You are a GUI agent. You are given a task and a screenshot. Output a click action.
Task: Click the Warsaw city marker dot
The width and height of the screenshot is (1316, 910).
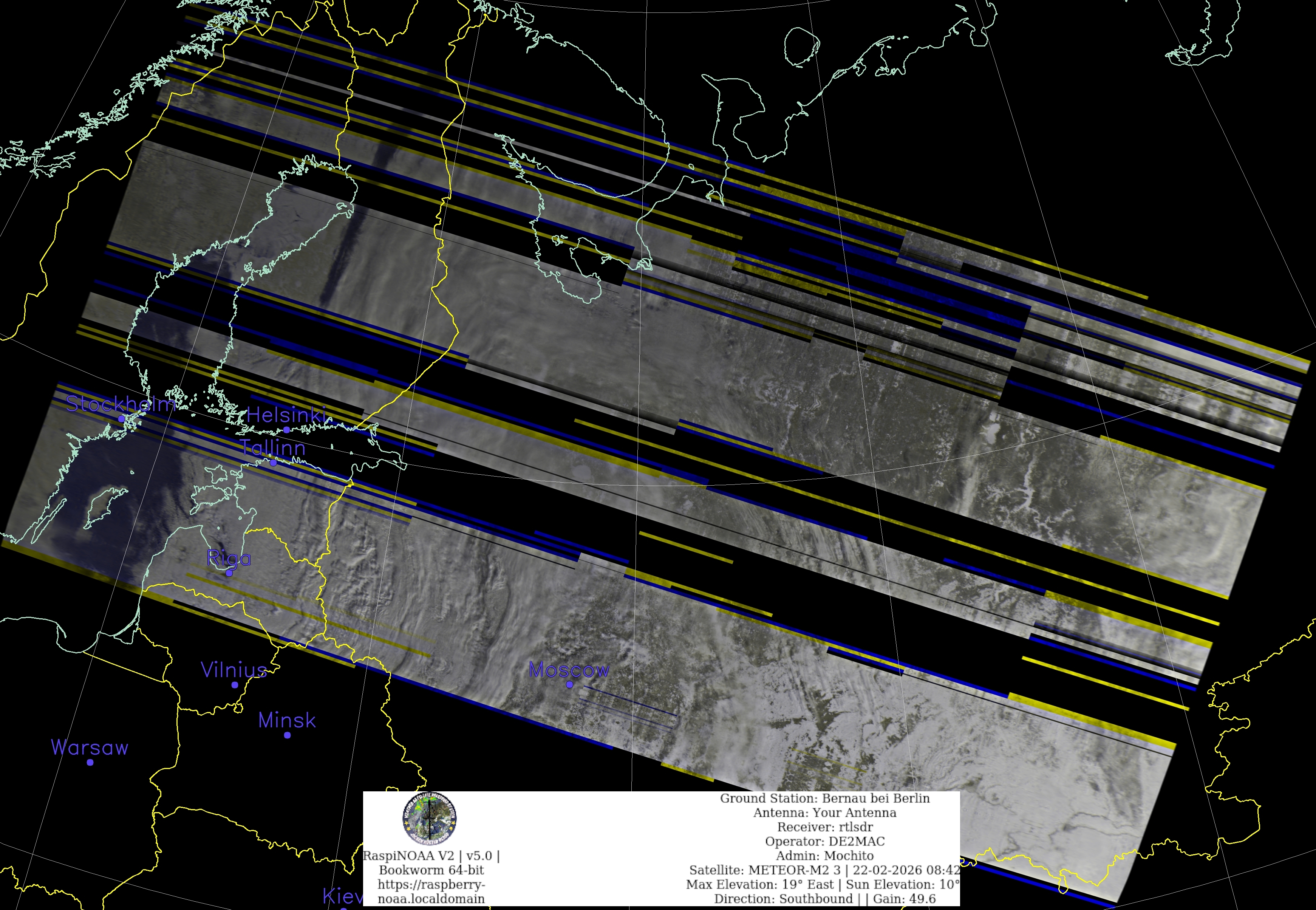90,762
